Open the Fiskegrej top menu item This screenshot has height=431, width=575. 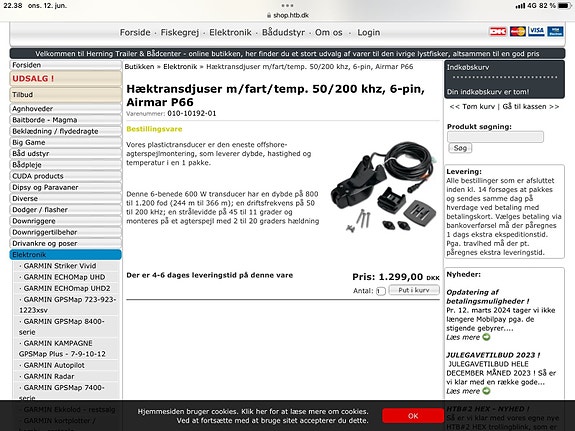coord(180,32)
